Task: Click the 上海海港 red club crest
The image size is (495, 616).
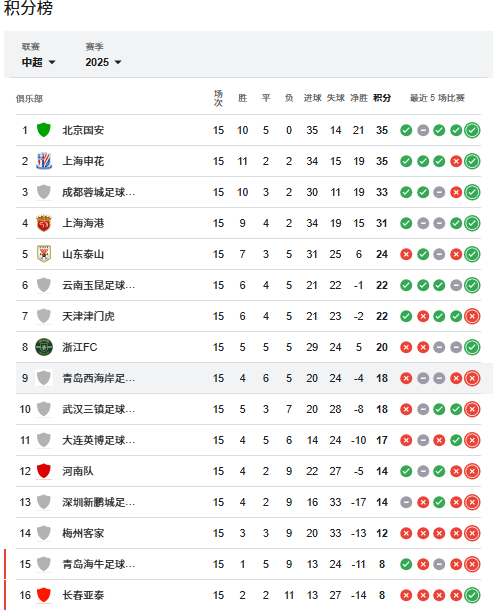Action: pos(44,223)
